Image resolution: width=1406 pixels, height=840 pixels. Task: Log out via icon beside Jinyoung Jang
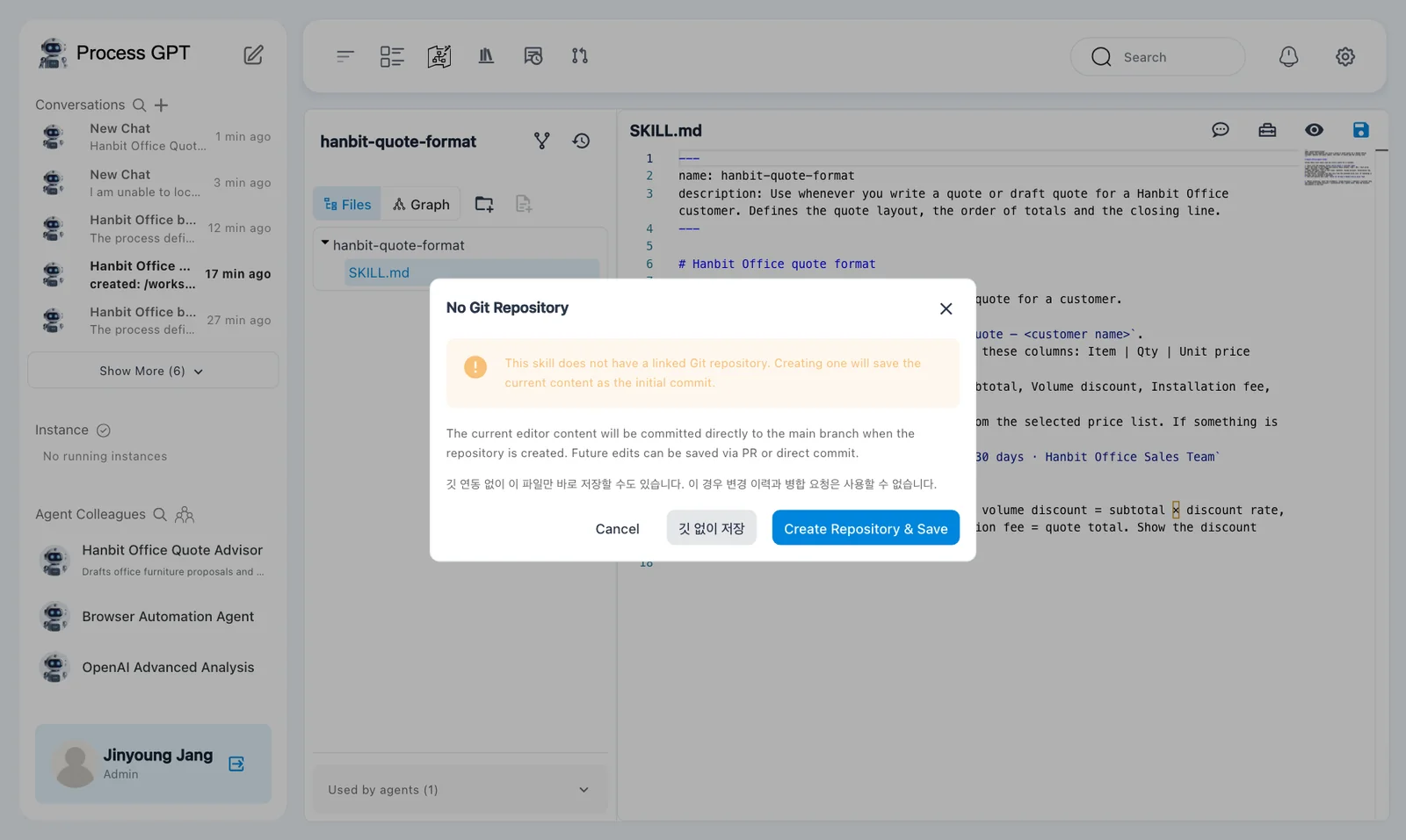pos(236,764)
